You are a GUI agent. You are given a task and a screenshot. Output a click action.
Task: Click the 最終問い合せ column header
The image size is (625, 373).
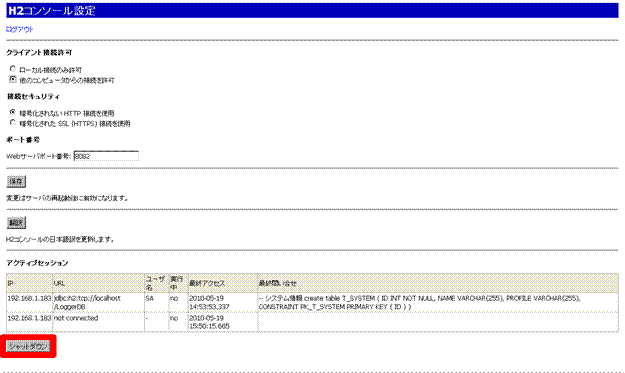point(438,283)
